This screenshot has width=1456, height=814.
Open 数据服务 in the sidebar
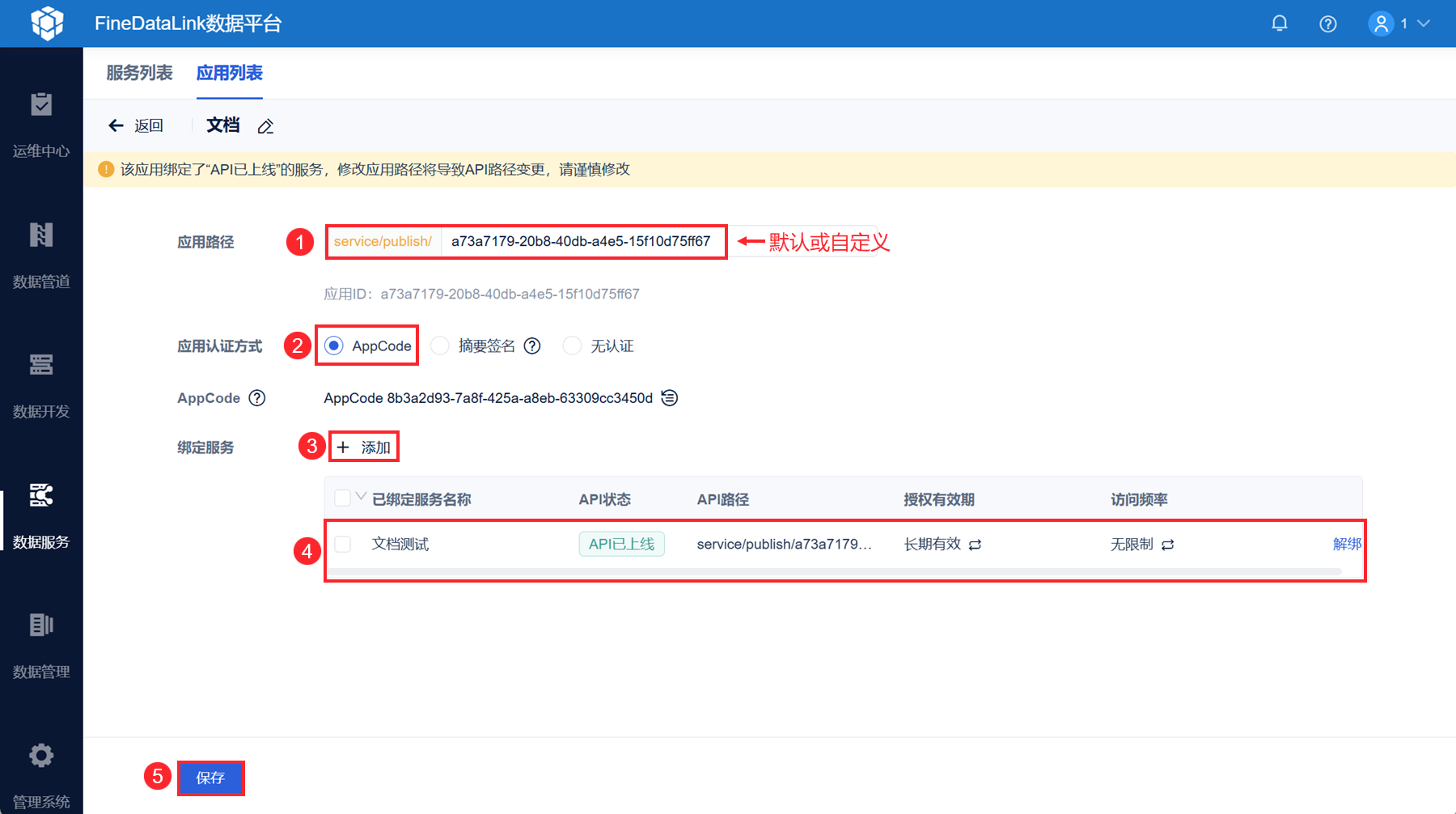point(41,516)
